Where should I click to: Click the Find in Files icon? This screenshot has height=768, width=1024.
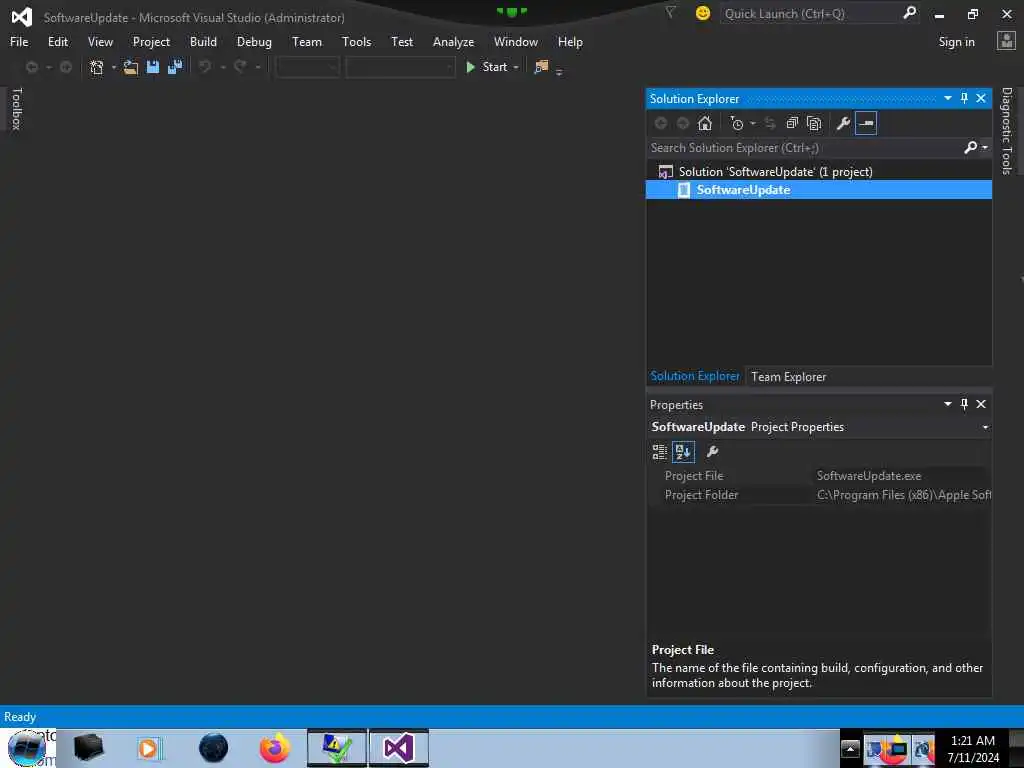[x=541, y=67]
